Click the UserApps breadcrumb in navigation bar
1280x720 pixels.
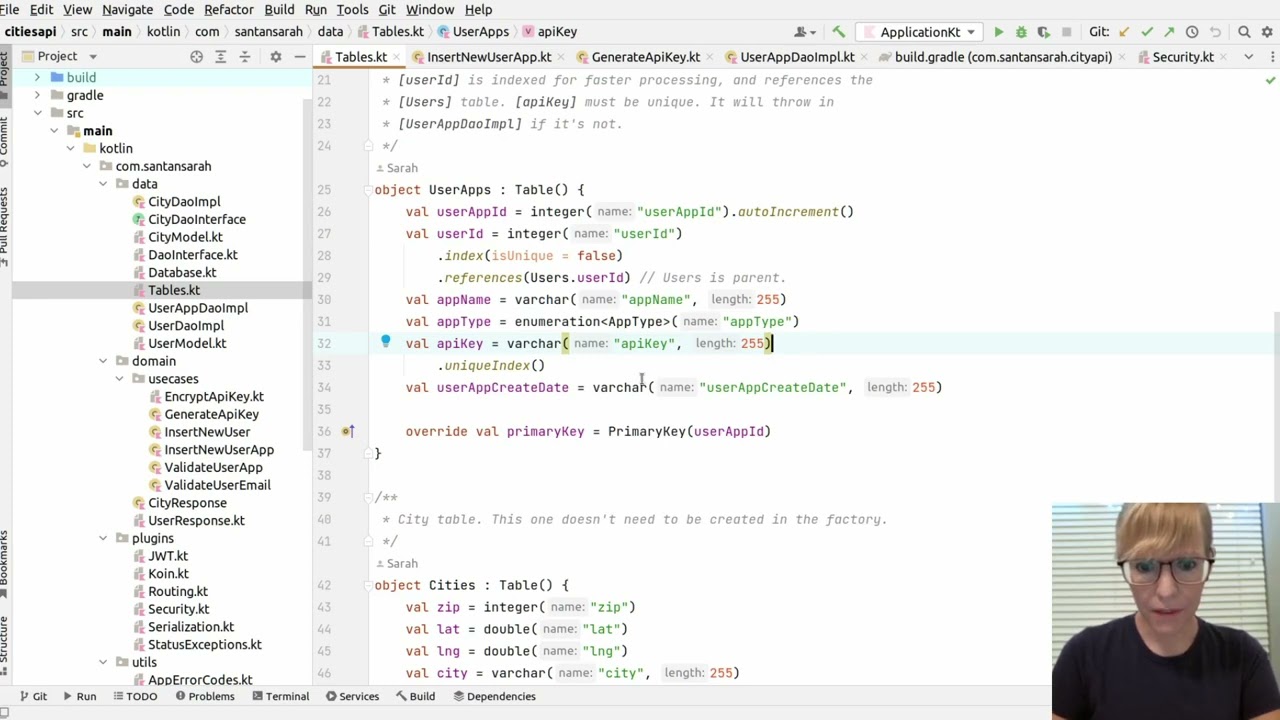pos(473,32)
